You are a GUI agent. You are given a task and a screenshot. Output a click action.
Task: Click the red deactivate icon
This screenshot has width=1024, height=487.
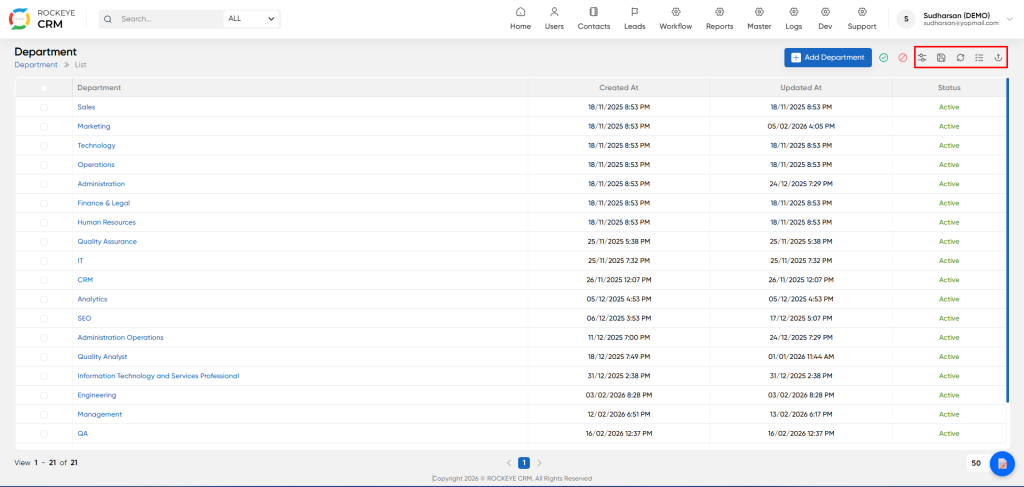903,57
